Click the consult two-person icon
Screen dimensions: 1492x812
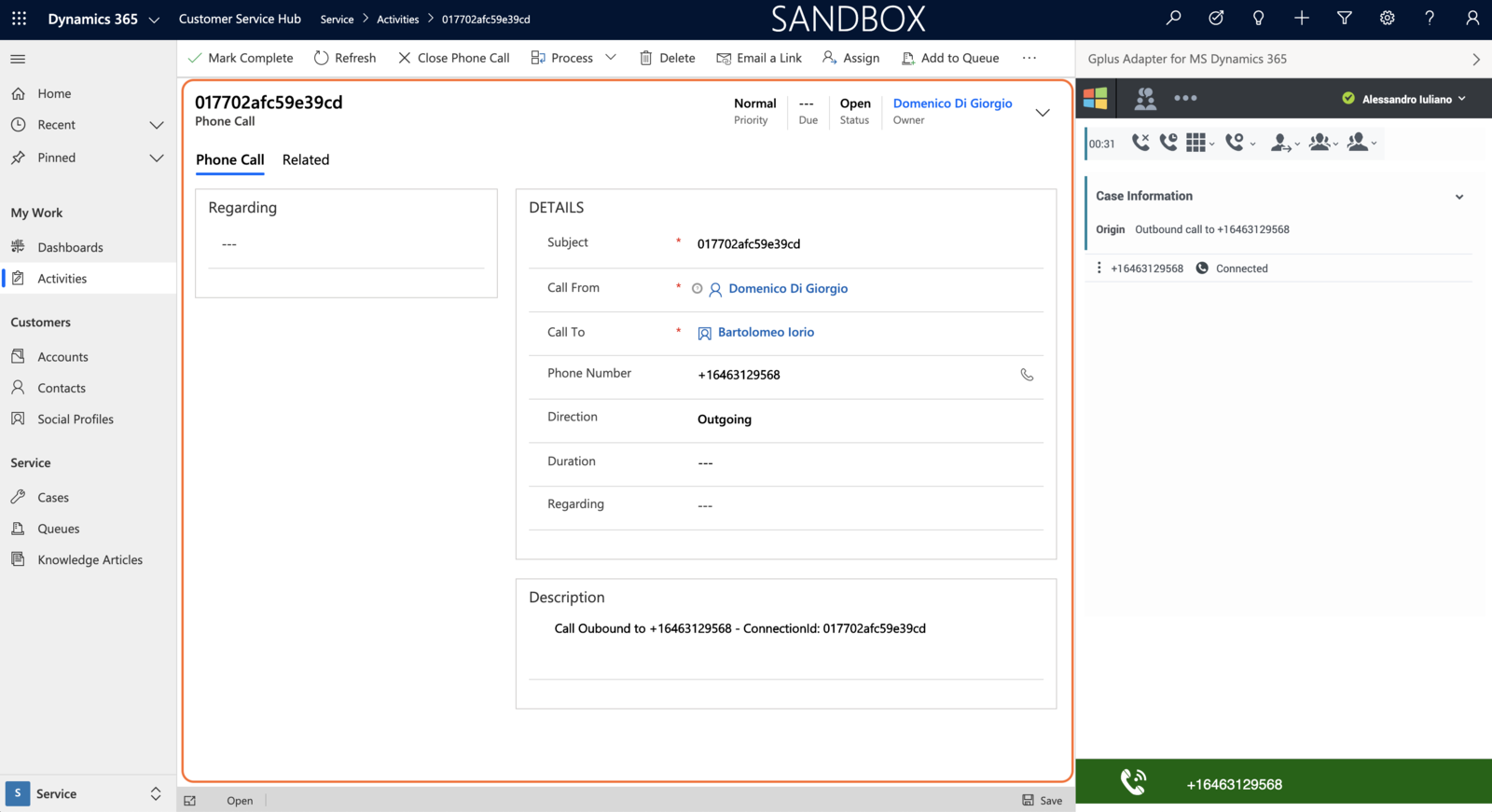pos(1358,143)
